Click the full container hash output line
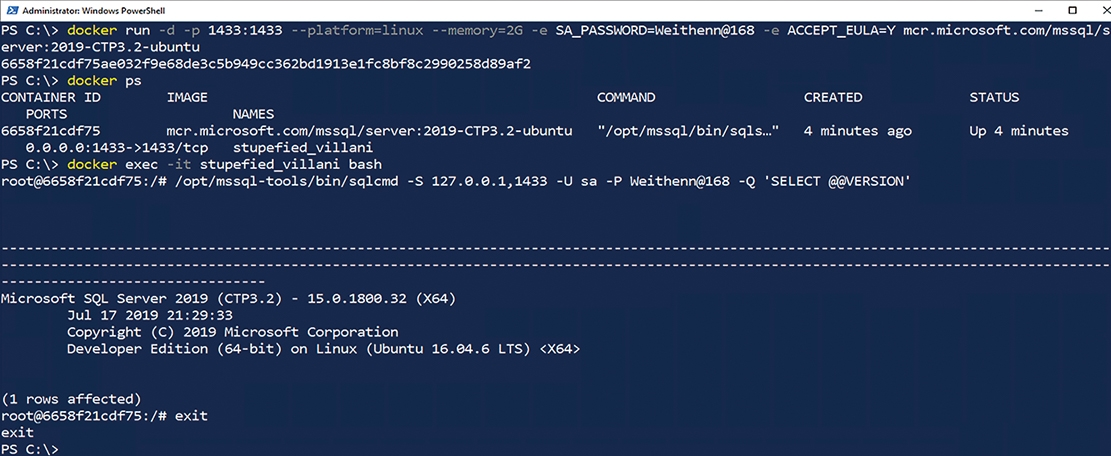 pyautogui.click(x=266, y=64)
